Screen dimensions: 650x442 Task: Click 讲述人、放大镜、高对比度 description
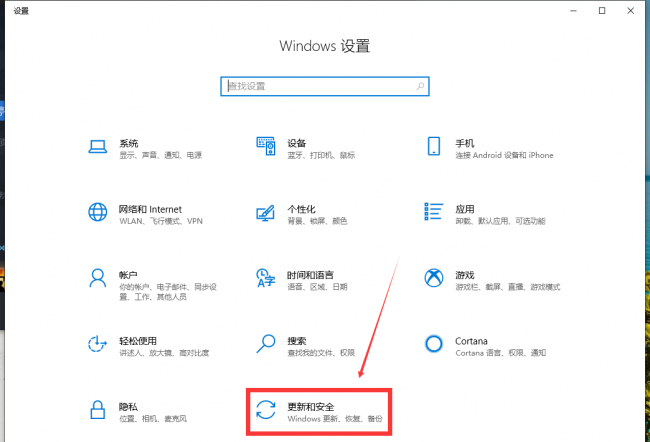[x=164, y=353]
